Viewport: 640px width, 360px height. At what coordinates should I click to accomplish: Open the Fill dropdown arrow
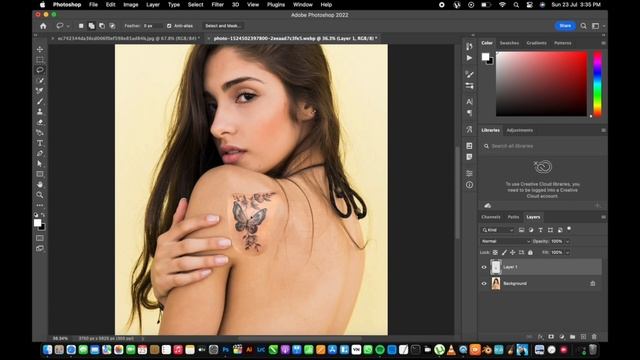tap(567, 253)
